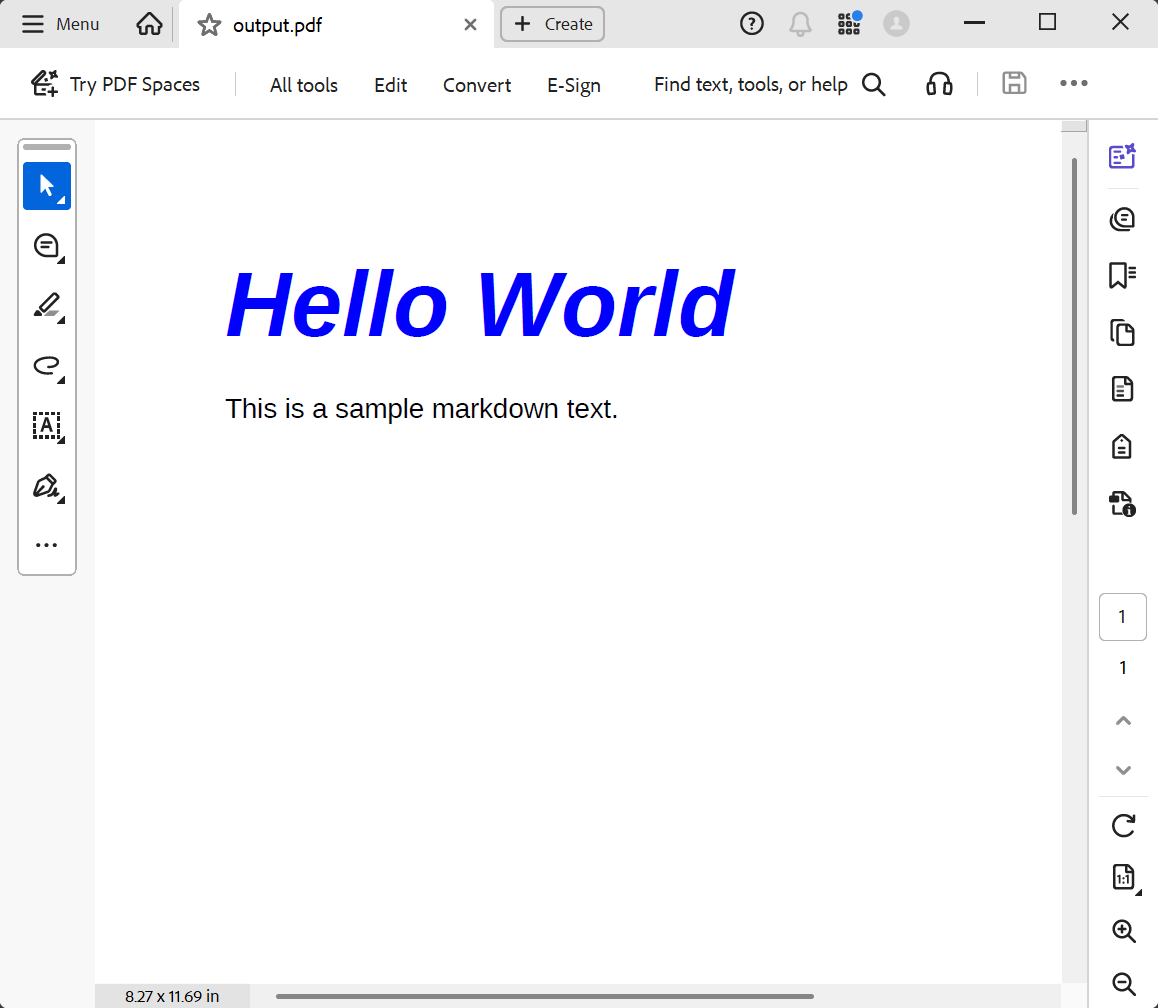Click the Create button
Image resolution: width=1158 pixels, height=1008 pixels.
click(553, 24)
